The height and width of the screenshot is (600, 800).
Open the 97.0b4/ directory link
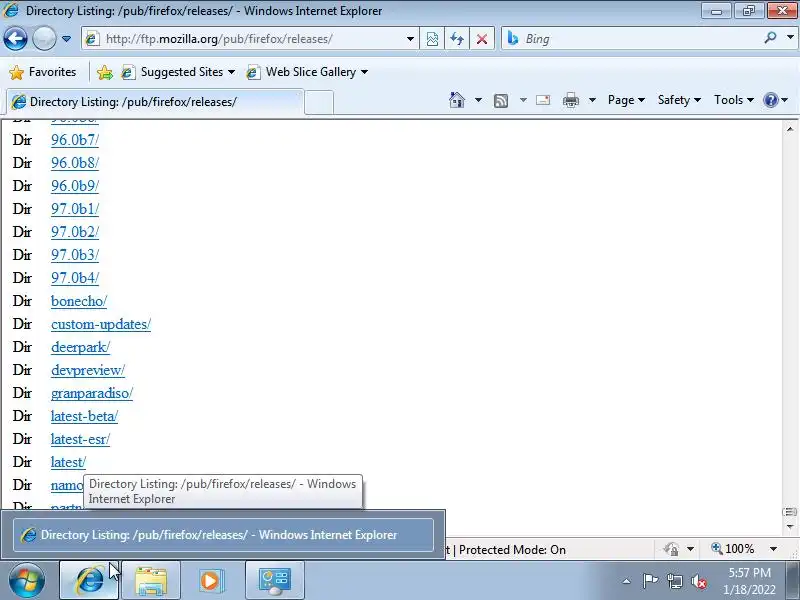(x=75, y=278)
